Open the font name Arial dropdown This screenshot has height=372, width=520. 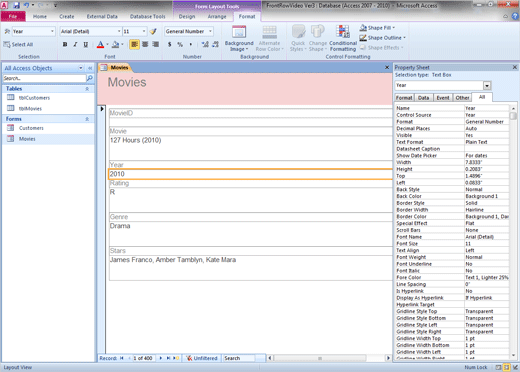[x=119, y=31]
